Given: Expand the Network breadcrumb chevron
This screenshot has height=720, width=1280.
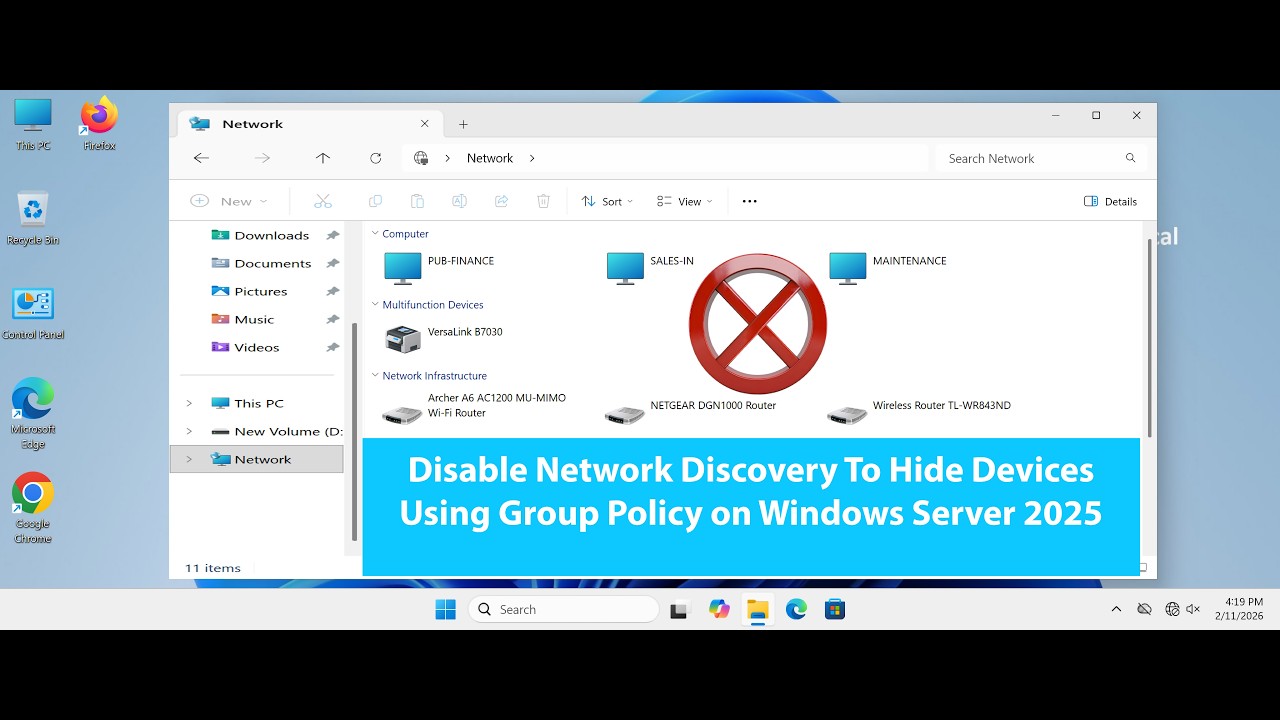Looking at the screenshot, I should 532,158.
